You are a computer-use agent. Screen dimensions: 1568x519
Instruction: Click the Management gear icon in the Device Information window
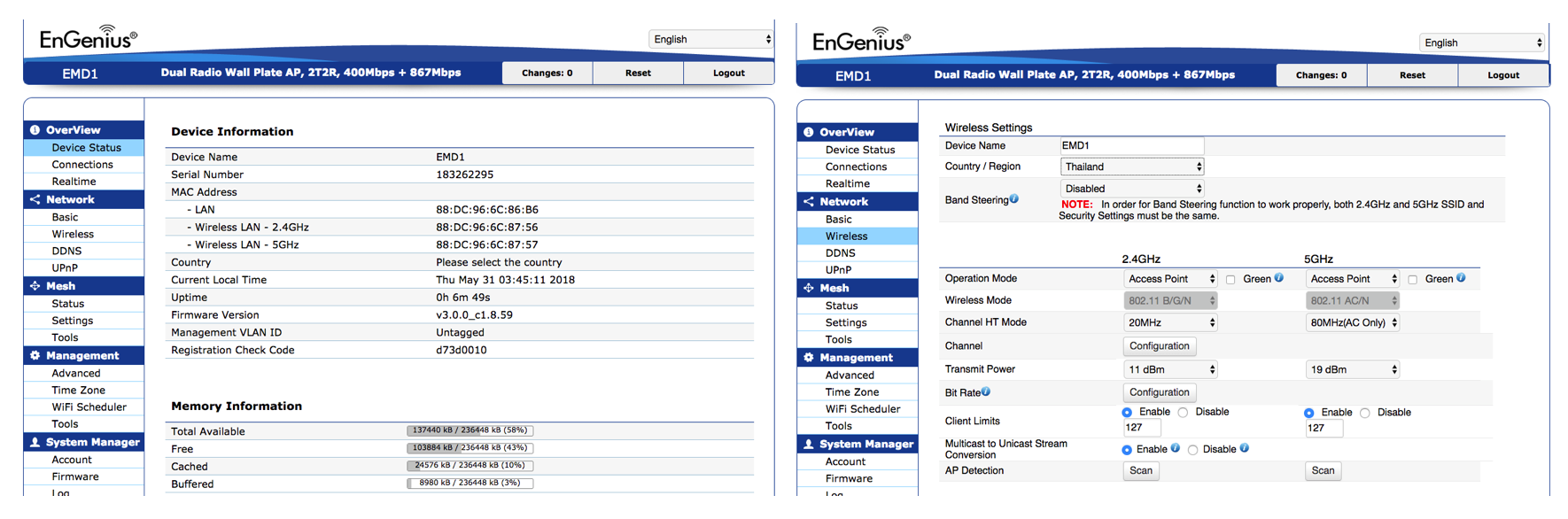point(35,356)
